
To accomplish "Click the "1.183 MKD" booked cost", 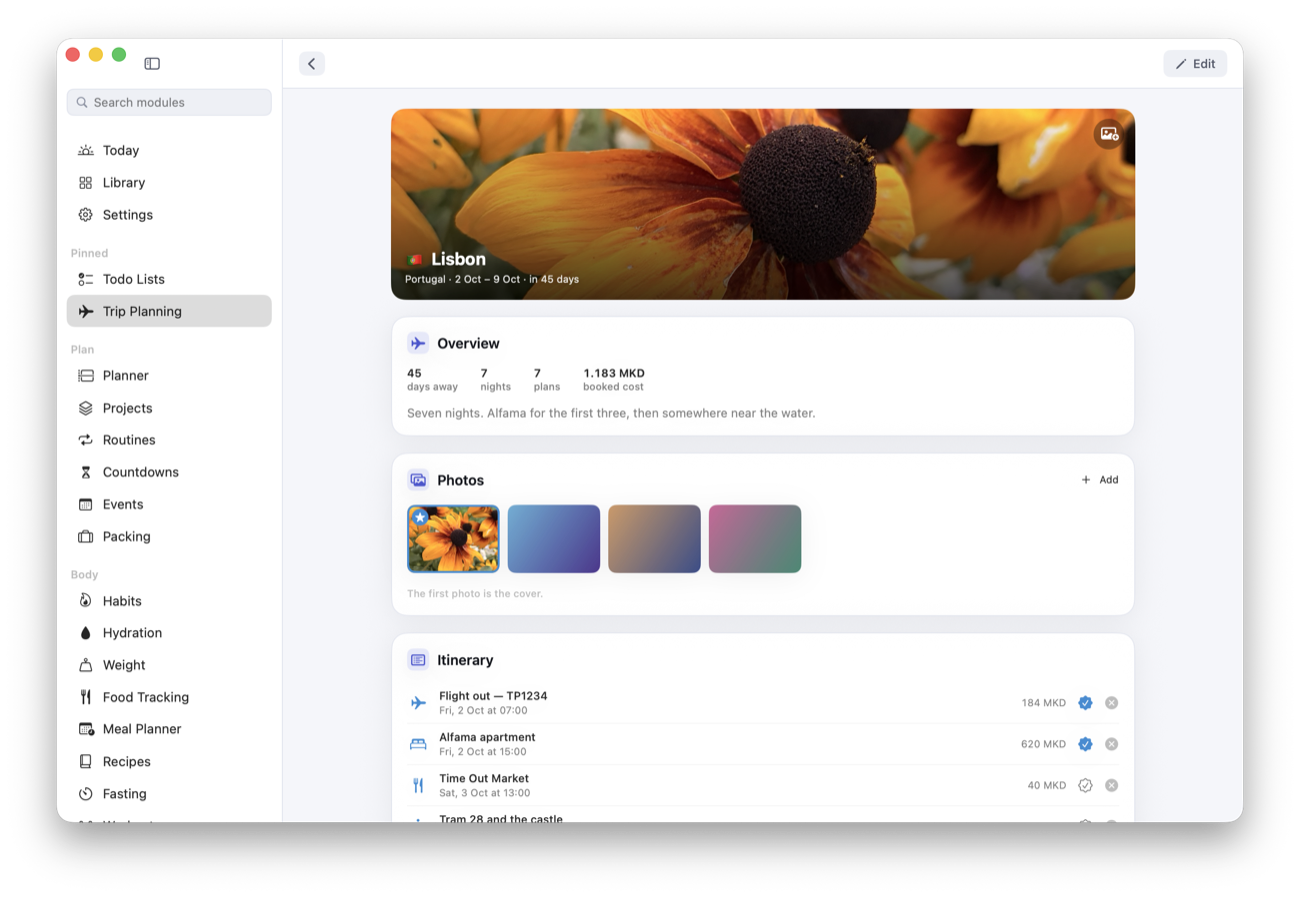I will pos(614,373).
